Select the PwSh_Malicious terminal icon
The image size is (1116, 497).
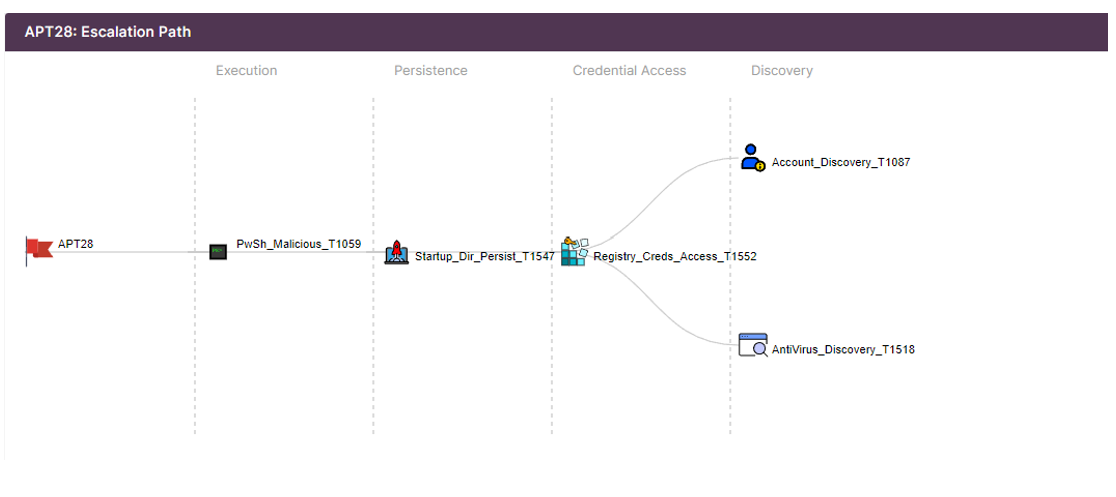pos(218,252)
